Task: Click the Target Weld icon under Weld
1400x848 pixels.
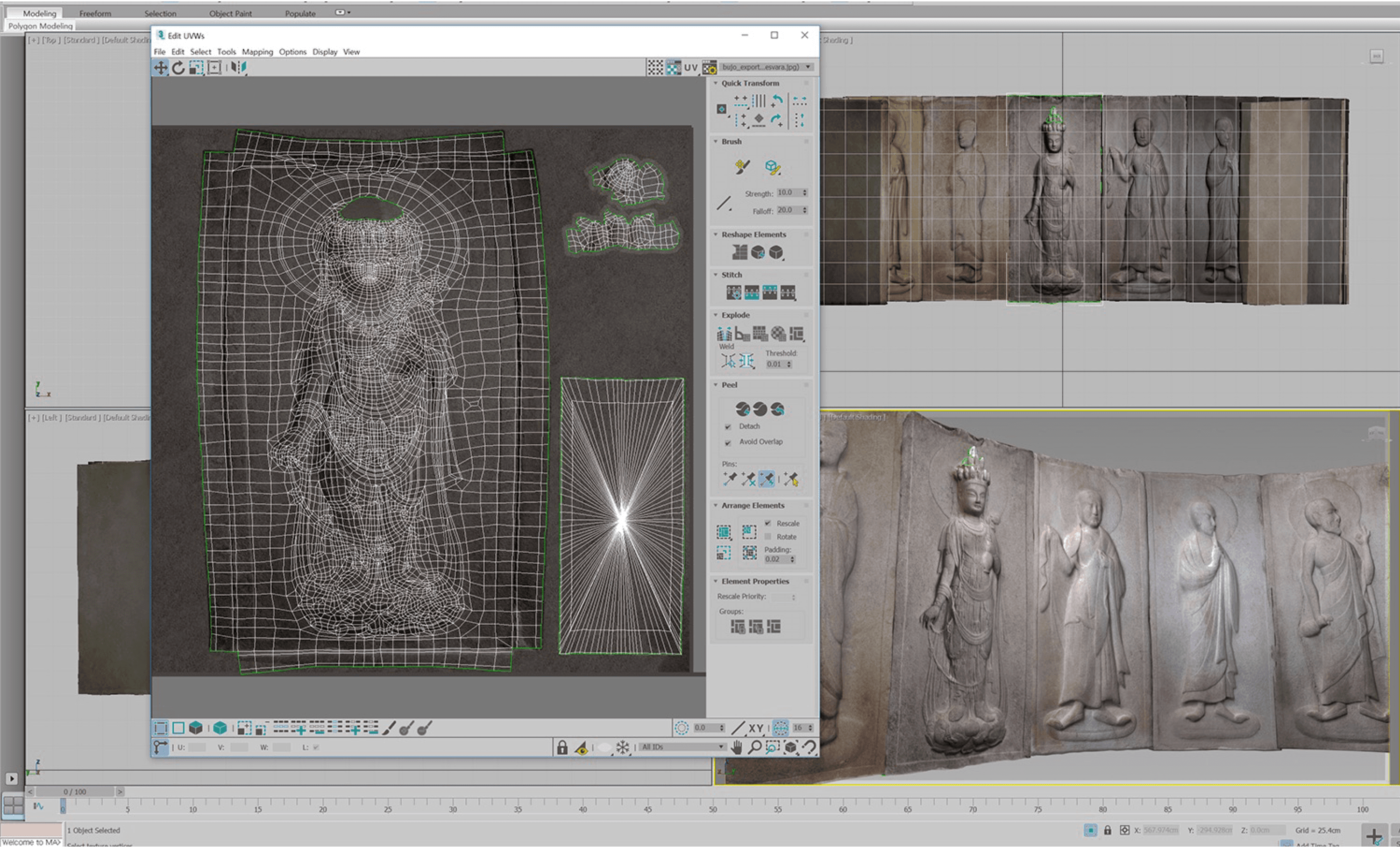Action: (728, 361)
